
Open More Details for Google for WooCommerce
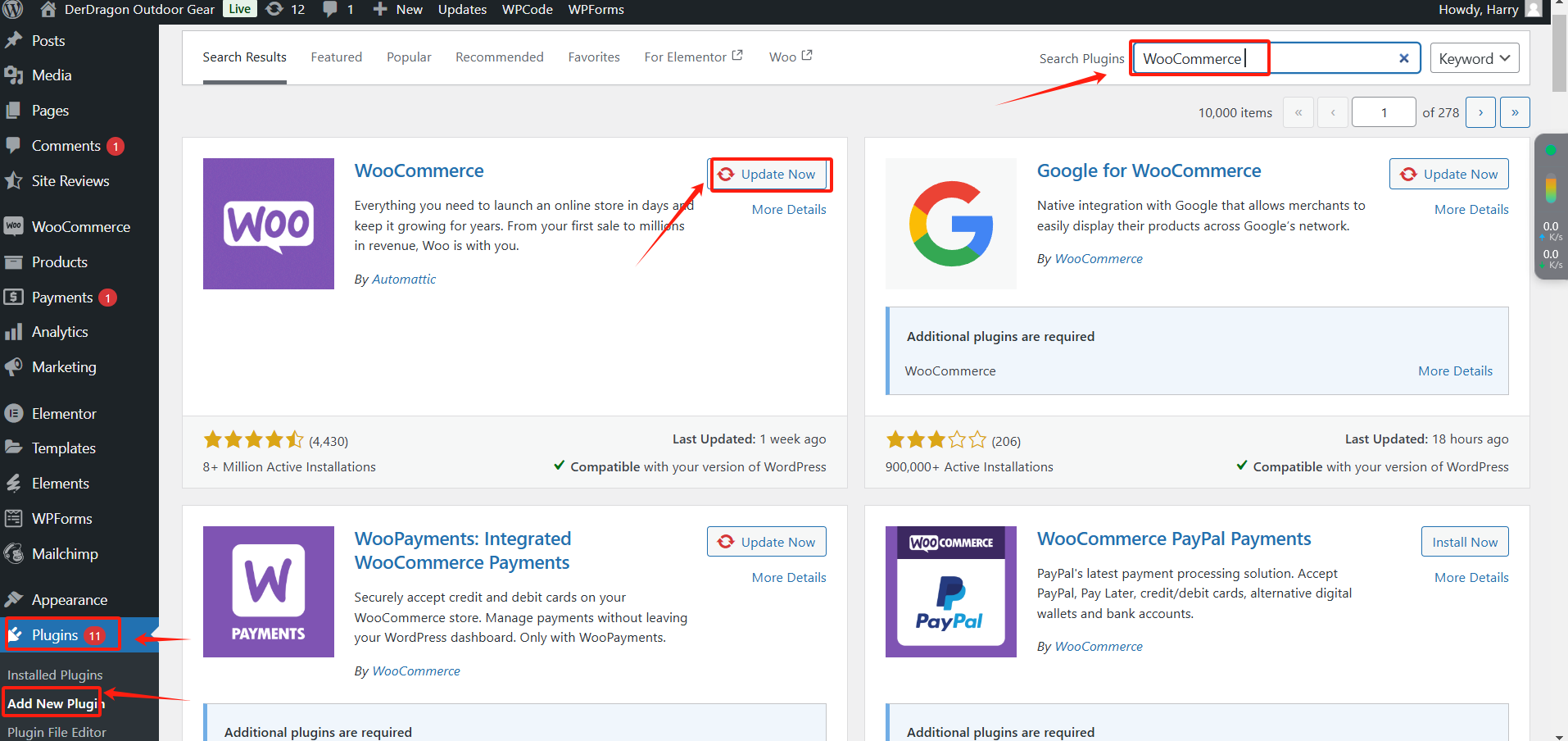coord(1471,210)
